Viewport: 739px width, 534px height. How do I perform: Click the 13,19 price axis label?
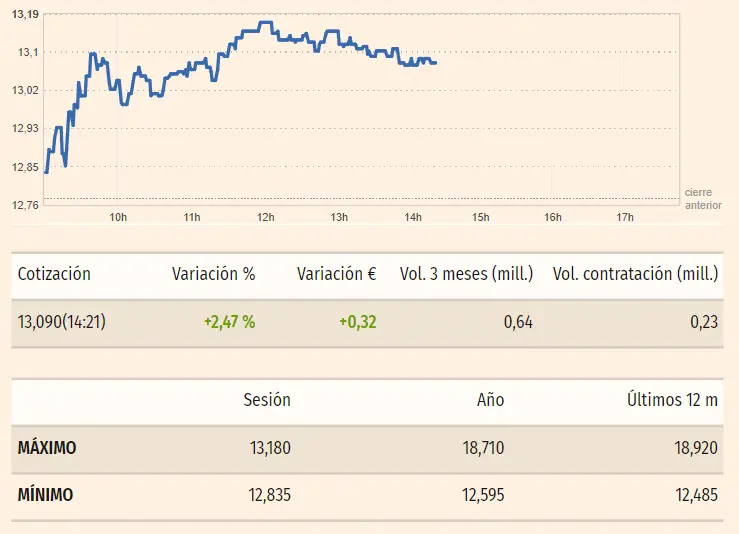click(26, 14)
